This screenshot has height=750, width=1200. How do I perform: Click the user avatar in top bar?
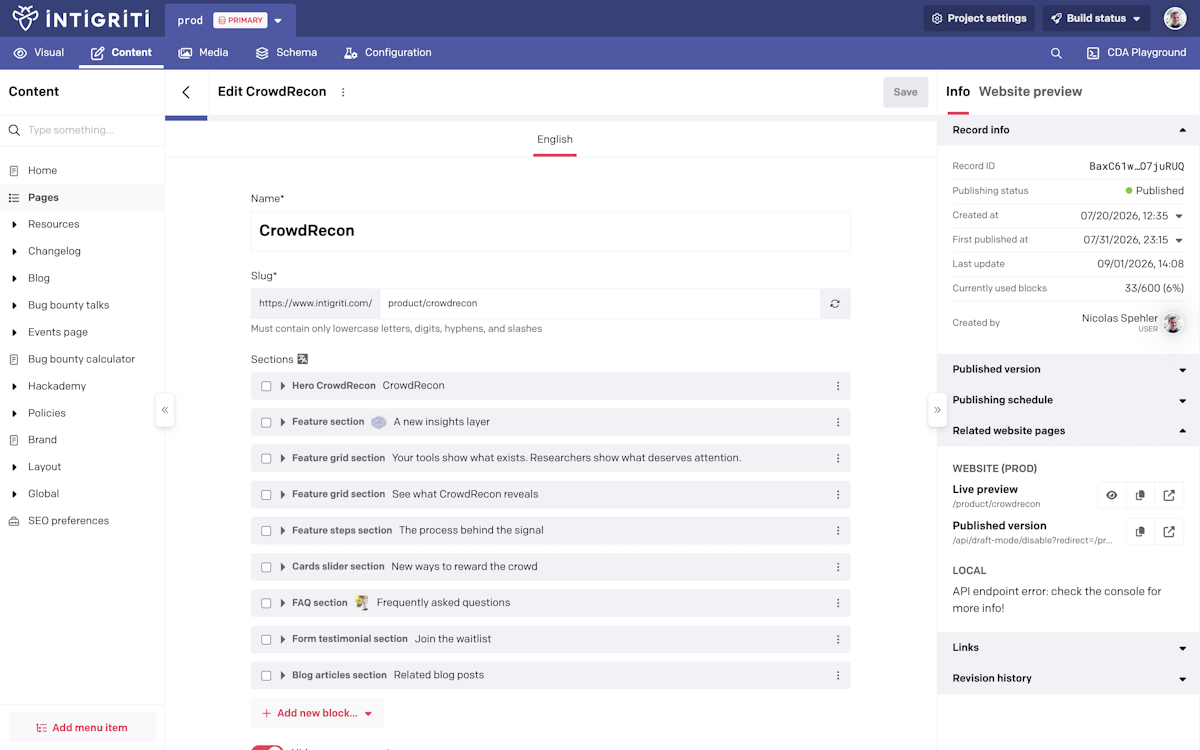1175,18
